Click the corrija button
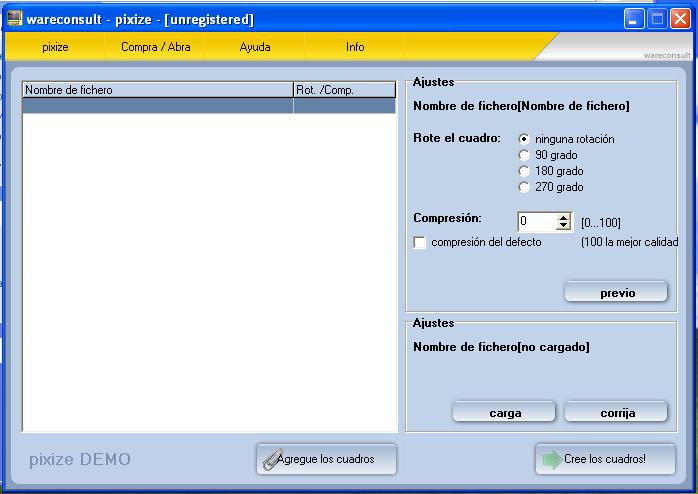Viewport: 698px width, 494px height. click(616, 413)
